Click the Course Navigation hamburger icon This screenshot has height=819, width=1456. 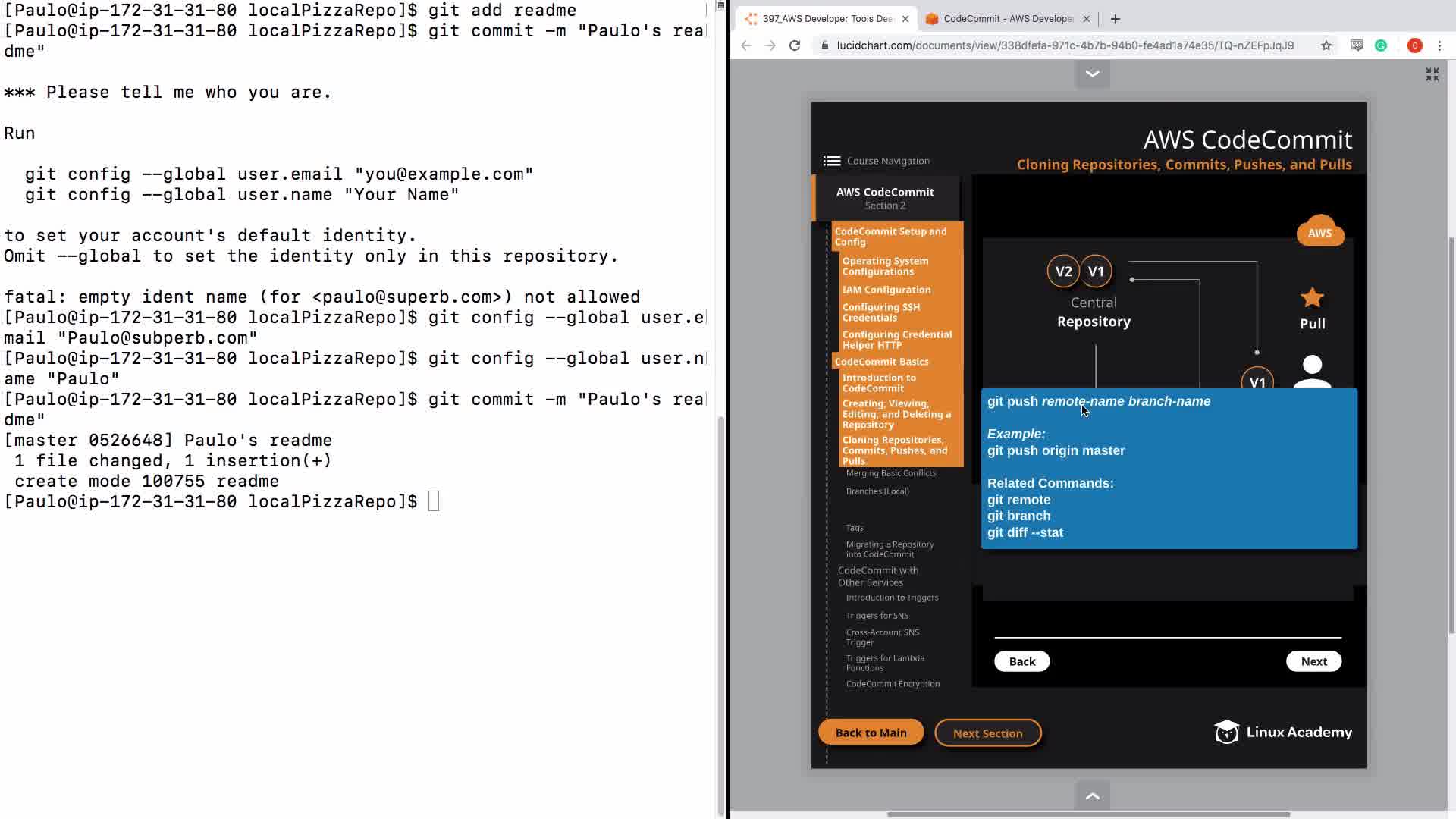click(x=831, y=161)
